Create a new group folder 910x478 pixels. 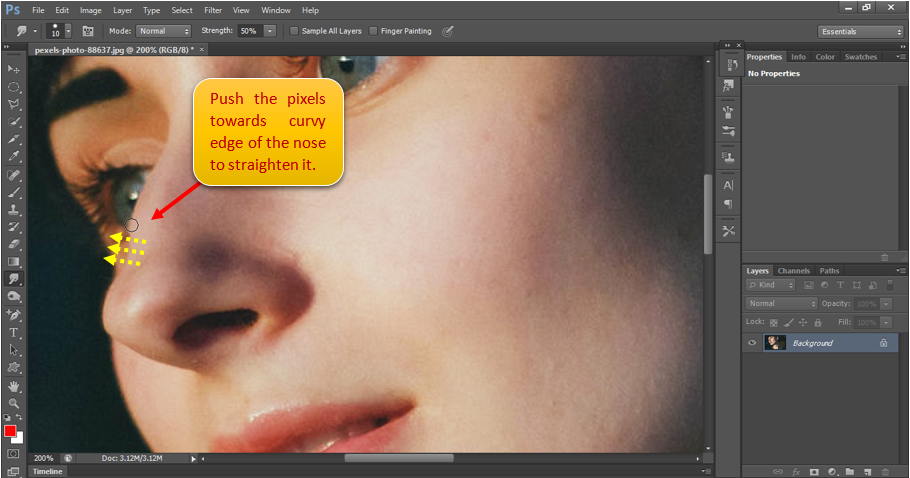(x=850, y=472)
